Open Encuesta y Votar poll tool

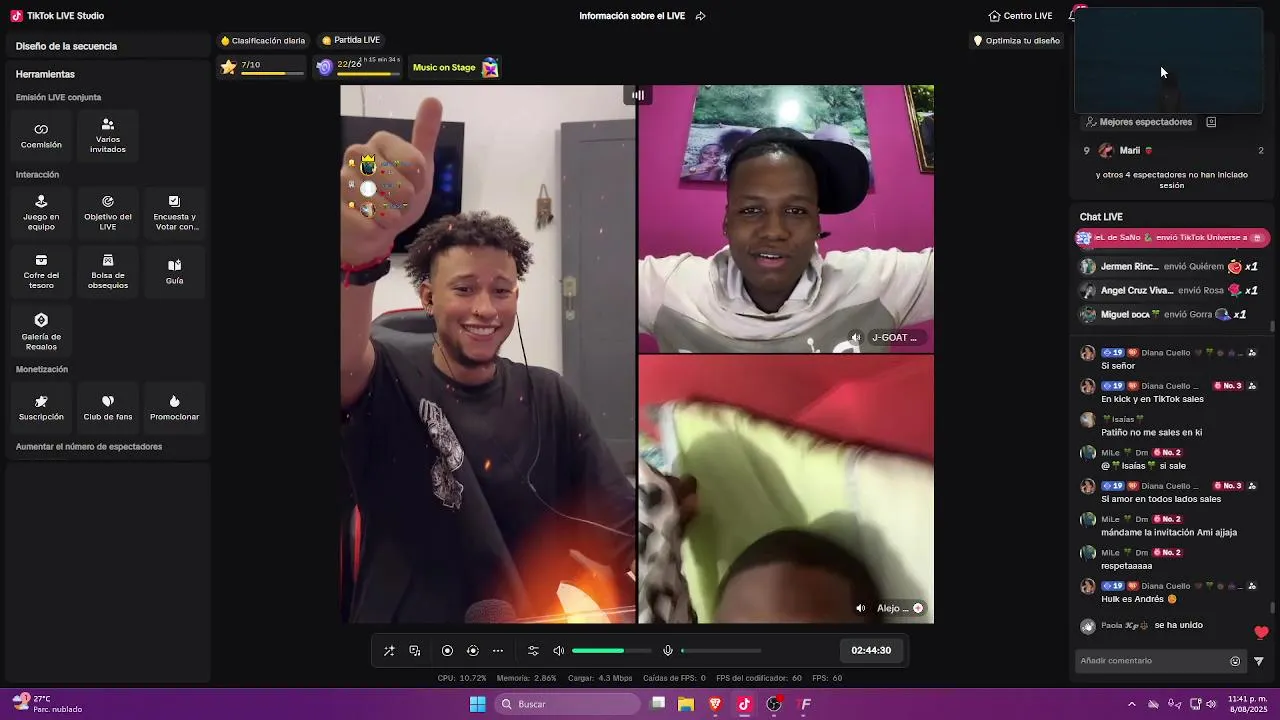(175, 213)
